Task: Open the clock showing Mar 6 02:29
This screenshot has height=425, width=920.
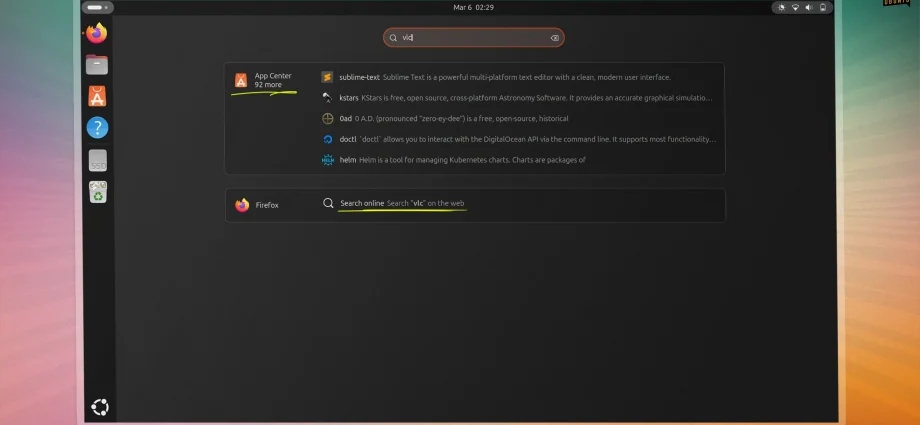Action: [x=473, y=7]
